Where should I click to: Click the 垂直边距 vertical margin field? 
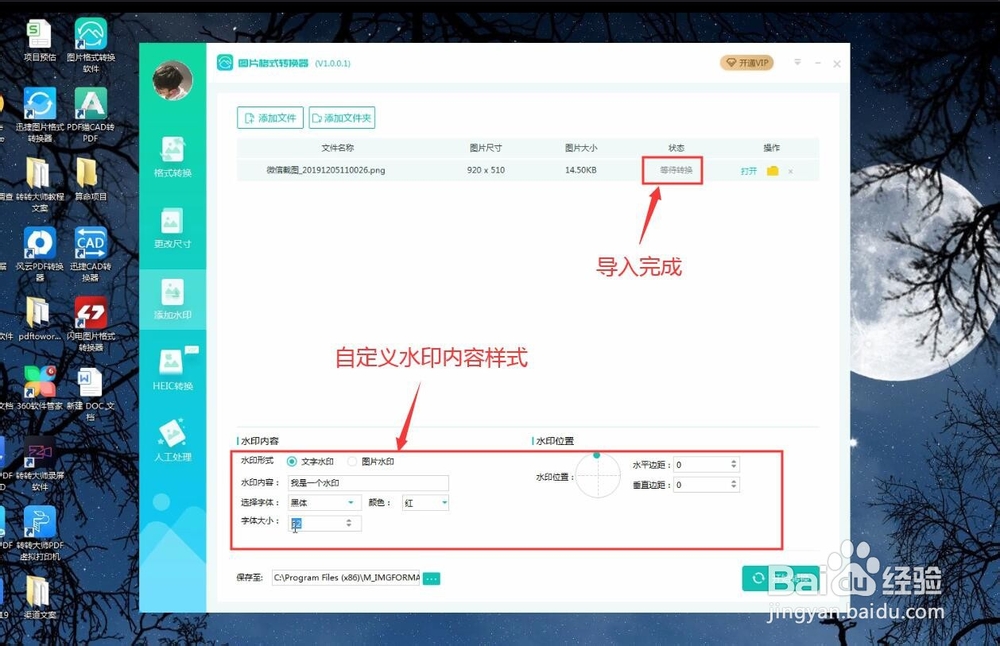pos(706,485)
